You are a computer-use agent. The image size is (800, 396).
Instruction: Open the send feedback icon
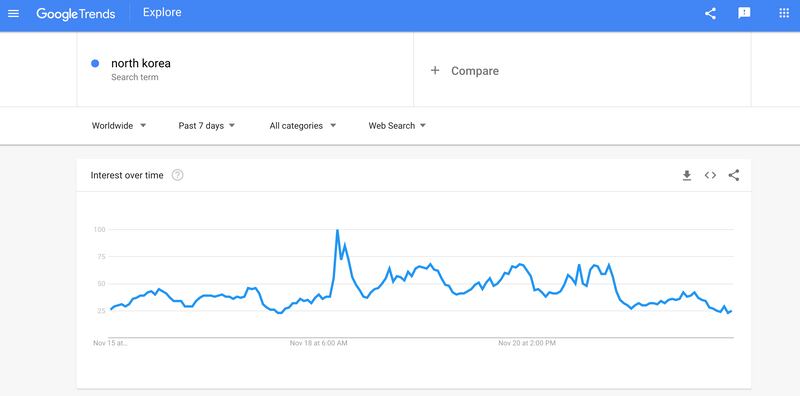[x=744, y=14]
